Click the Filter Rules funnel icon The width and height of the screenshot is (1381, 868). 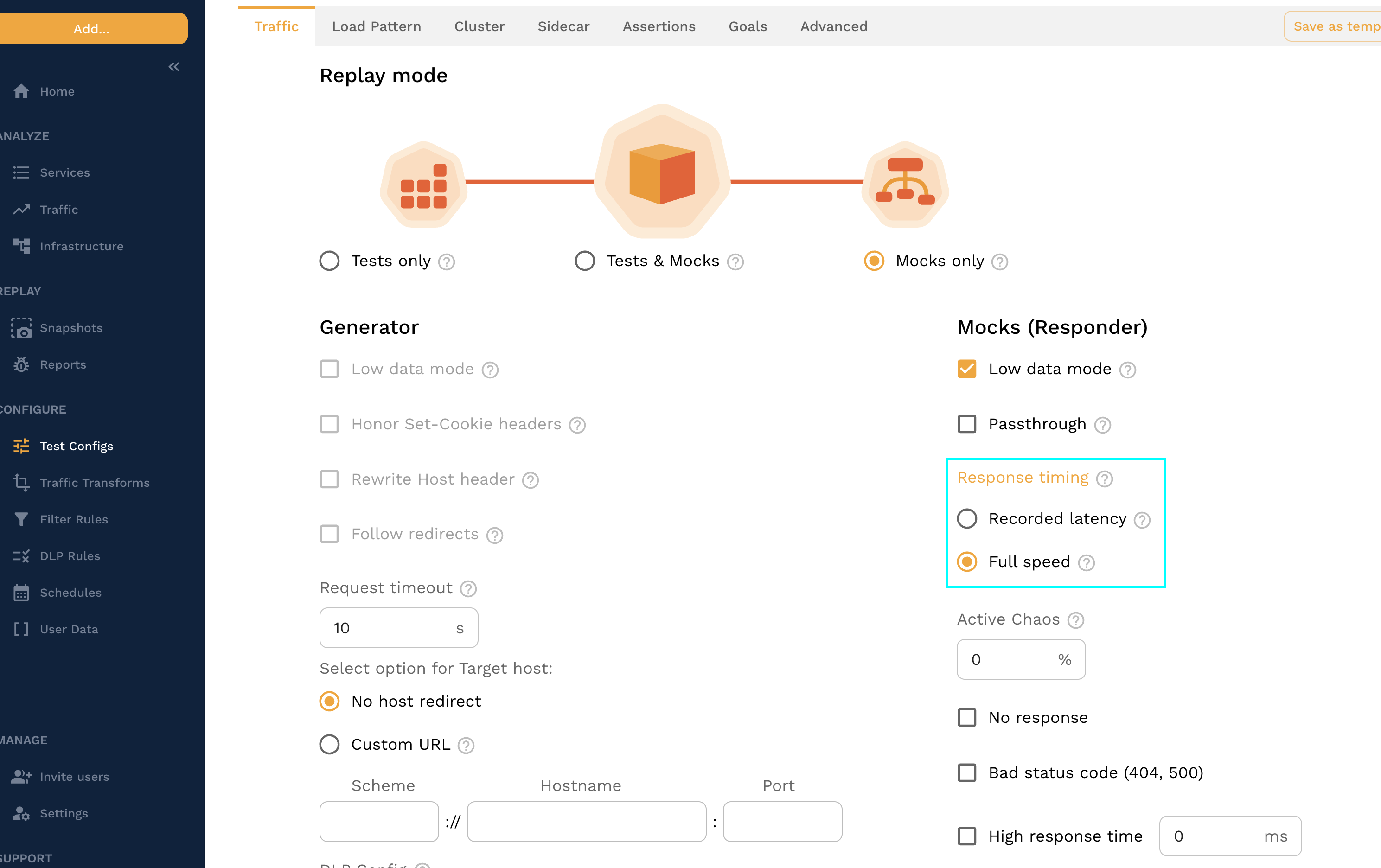click(x=21, y=519)
